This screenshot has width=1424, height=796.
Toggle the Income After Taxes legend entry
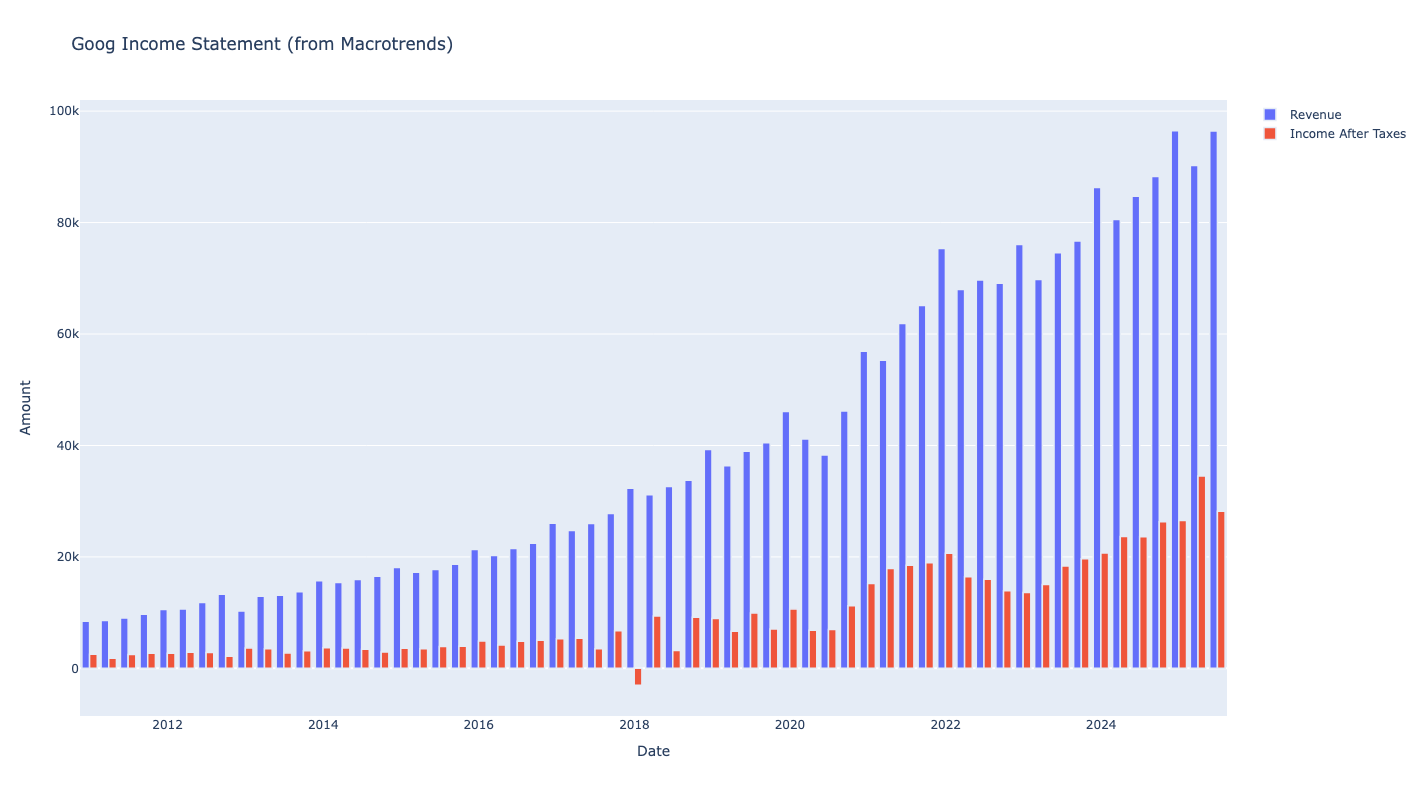(1347, 134)
